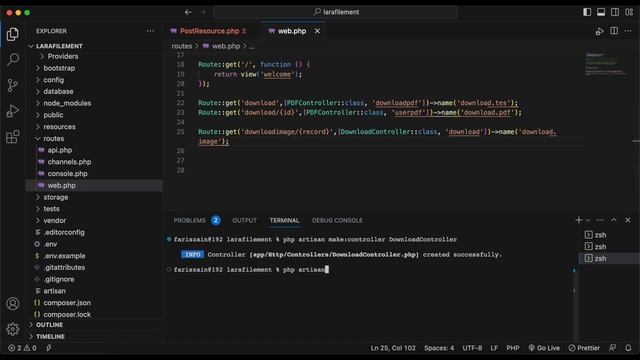
Task: Click the larafilement command center search box
Action: (336, 12)
